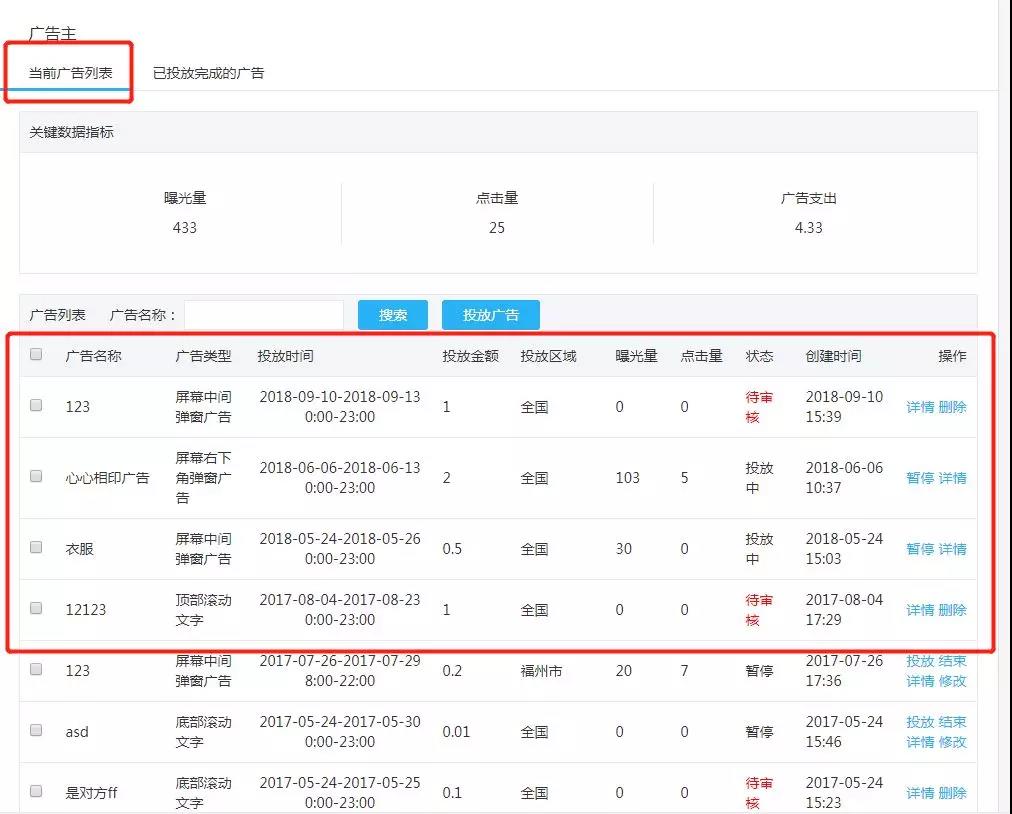Focus the 广告名称 search field
The image size is (1012, 814).
[x=263, y=315]
